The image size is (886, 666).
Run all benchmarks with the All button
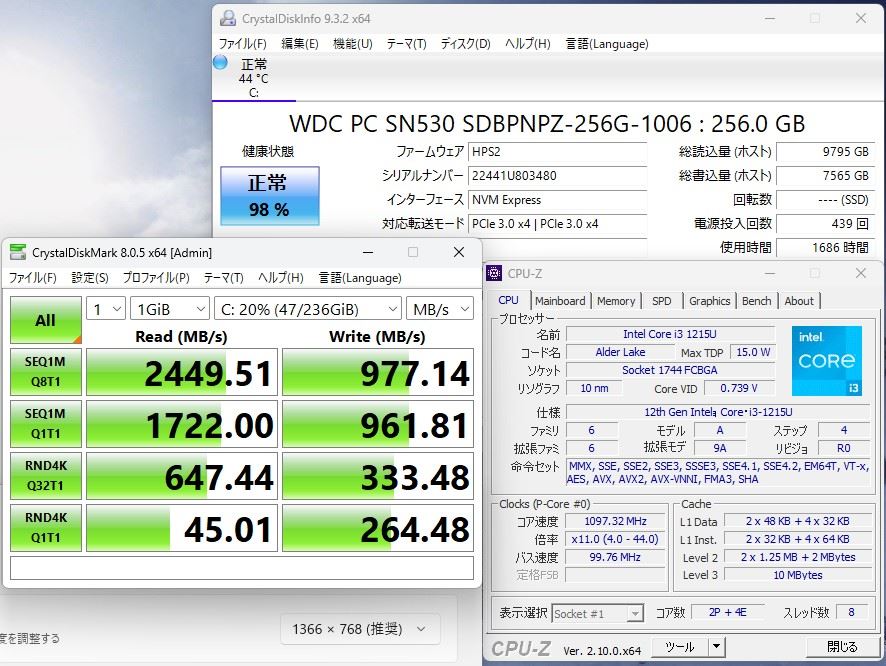[46, 320]
